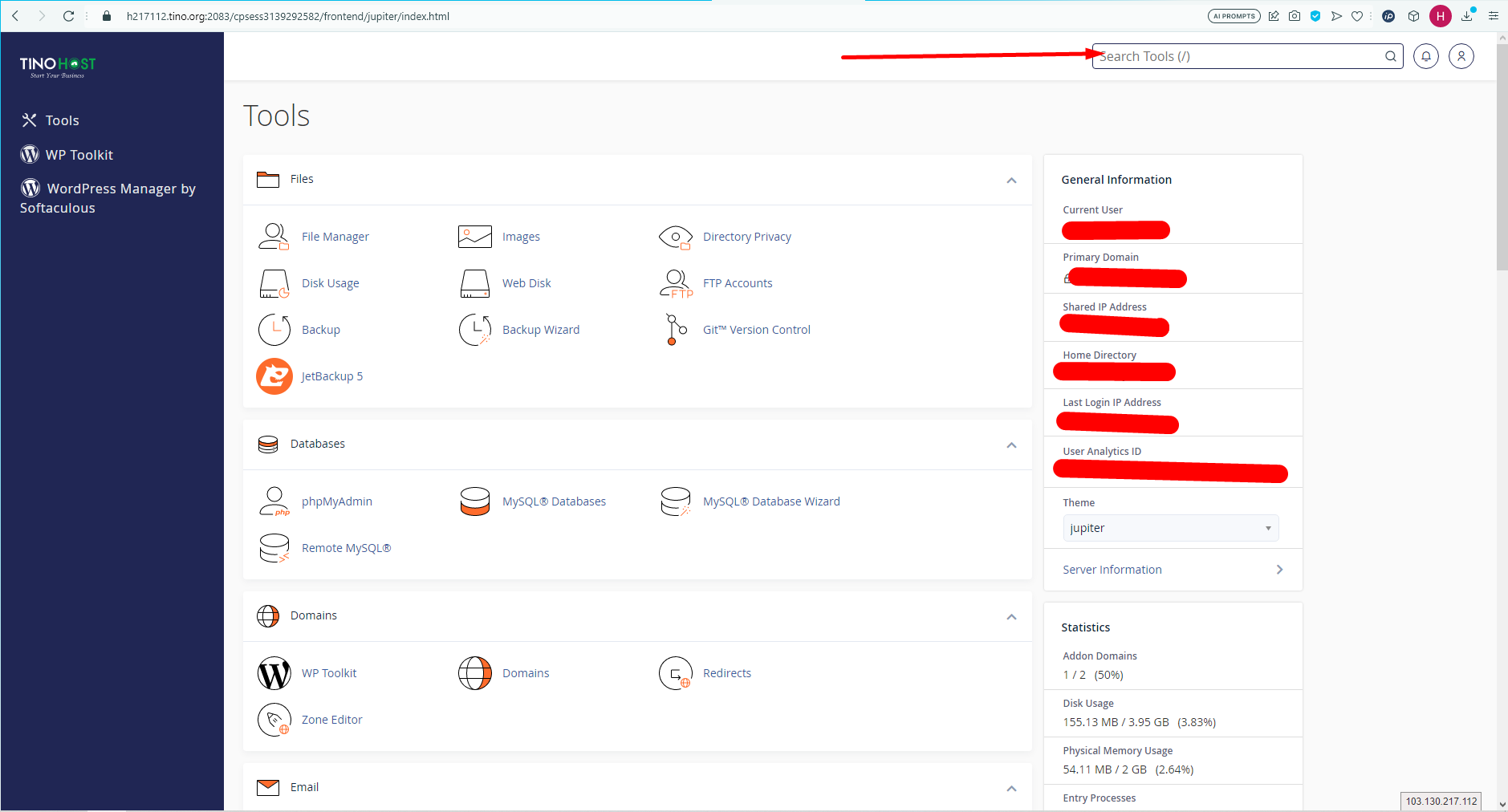The image size is (1508, 812).
Task: Open the WP Toolkit WordPress icon in Domains
Action: coord(274,673)
